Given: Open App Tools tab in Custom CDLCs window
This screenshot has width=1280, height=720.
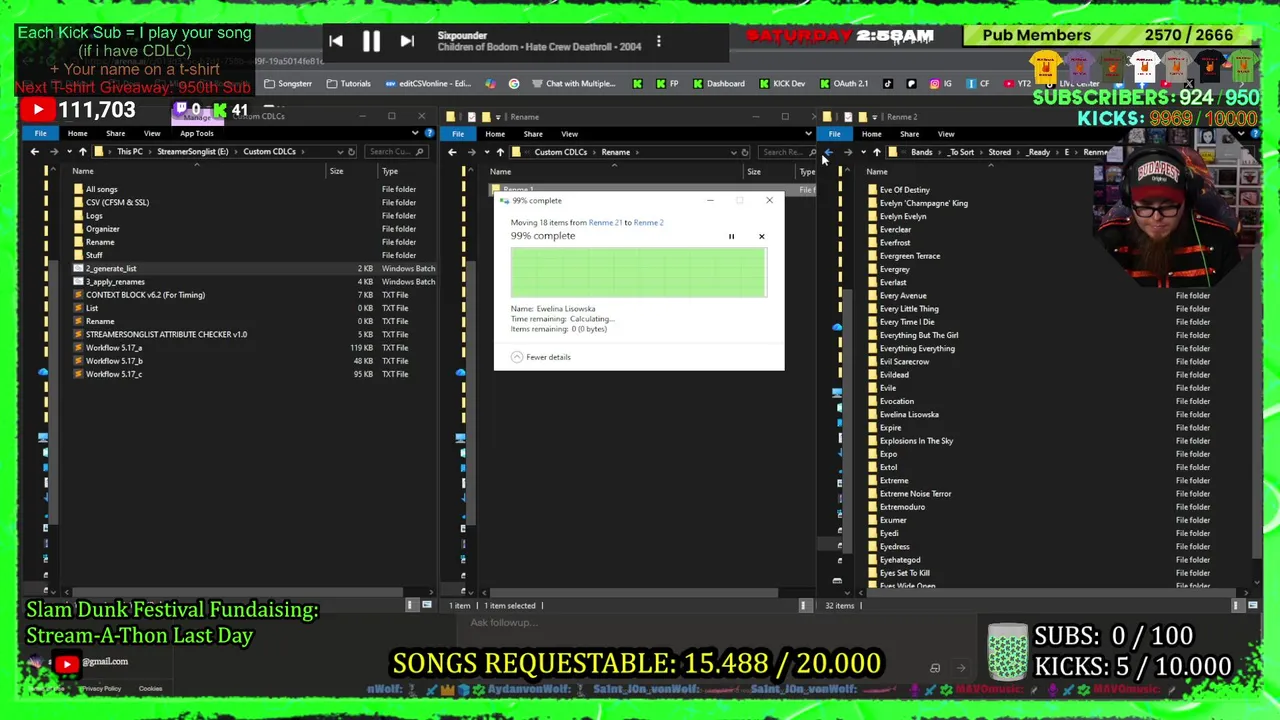Looking at the screenshot, I should tap(196, 133).
